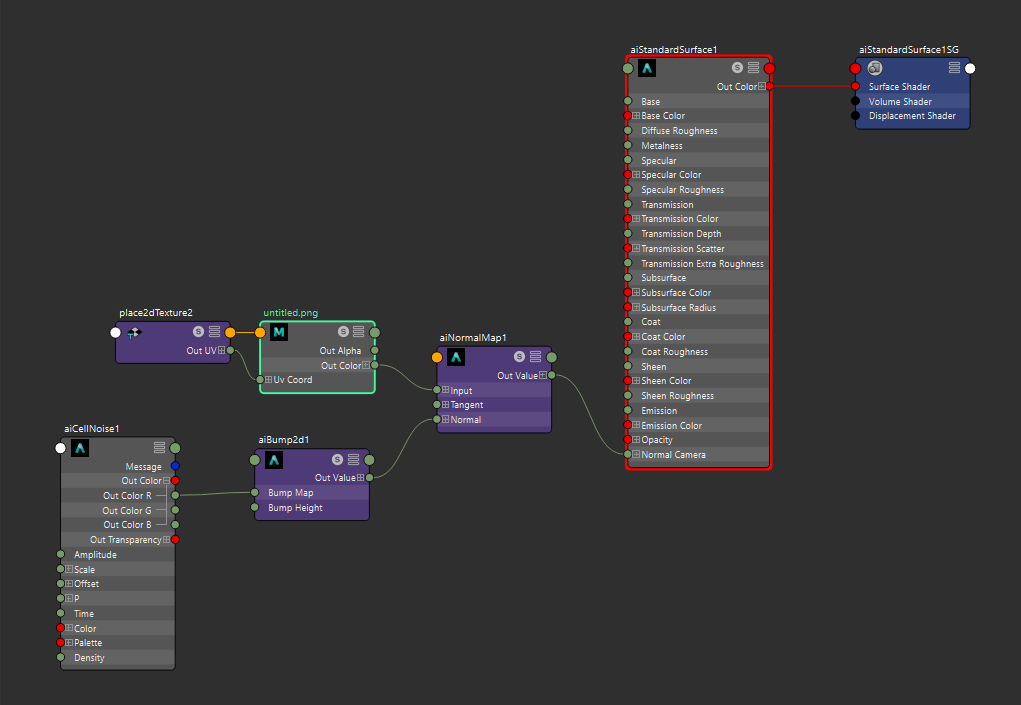Click the Volume Shader input port
1021x705 pixels.
856,101
